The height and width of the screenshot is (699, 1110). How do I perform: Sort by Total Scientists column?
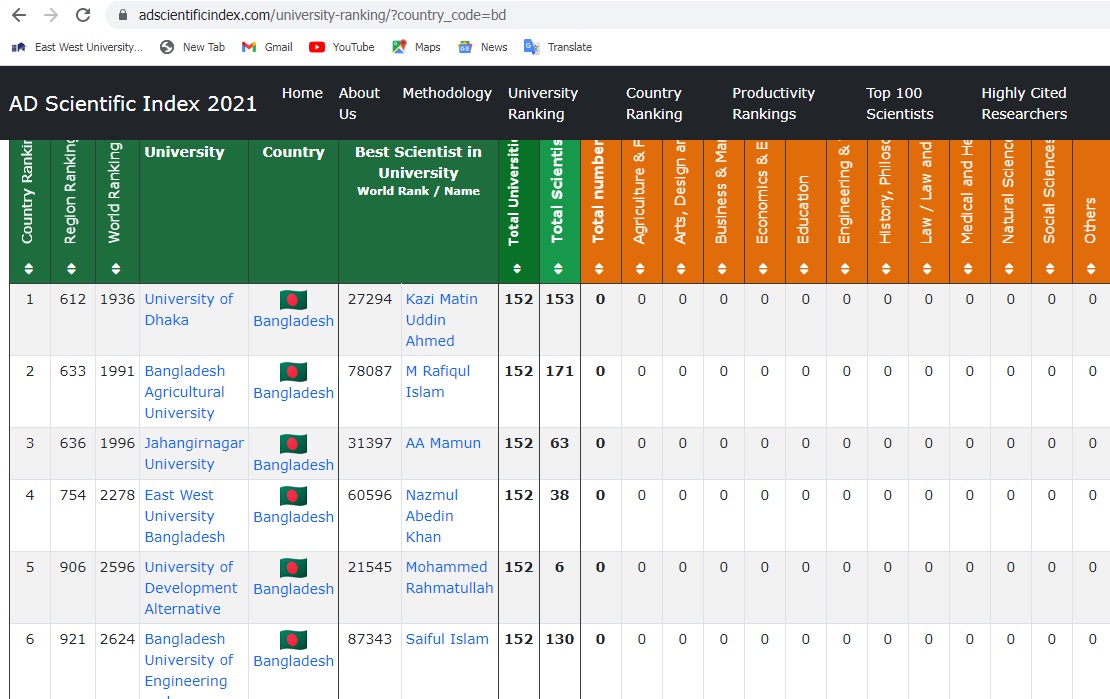pyautogui.click(x=559, y=268)
